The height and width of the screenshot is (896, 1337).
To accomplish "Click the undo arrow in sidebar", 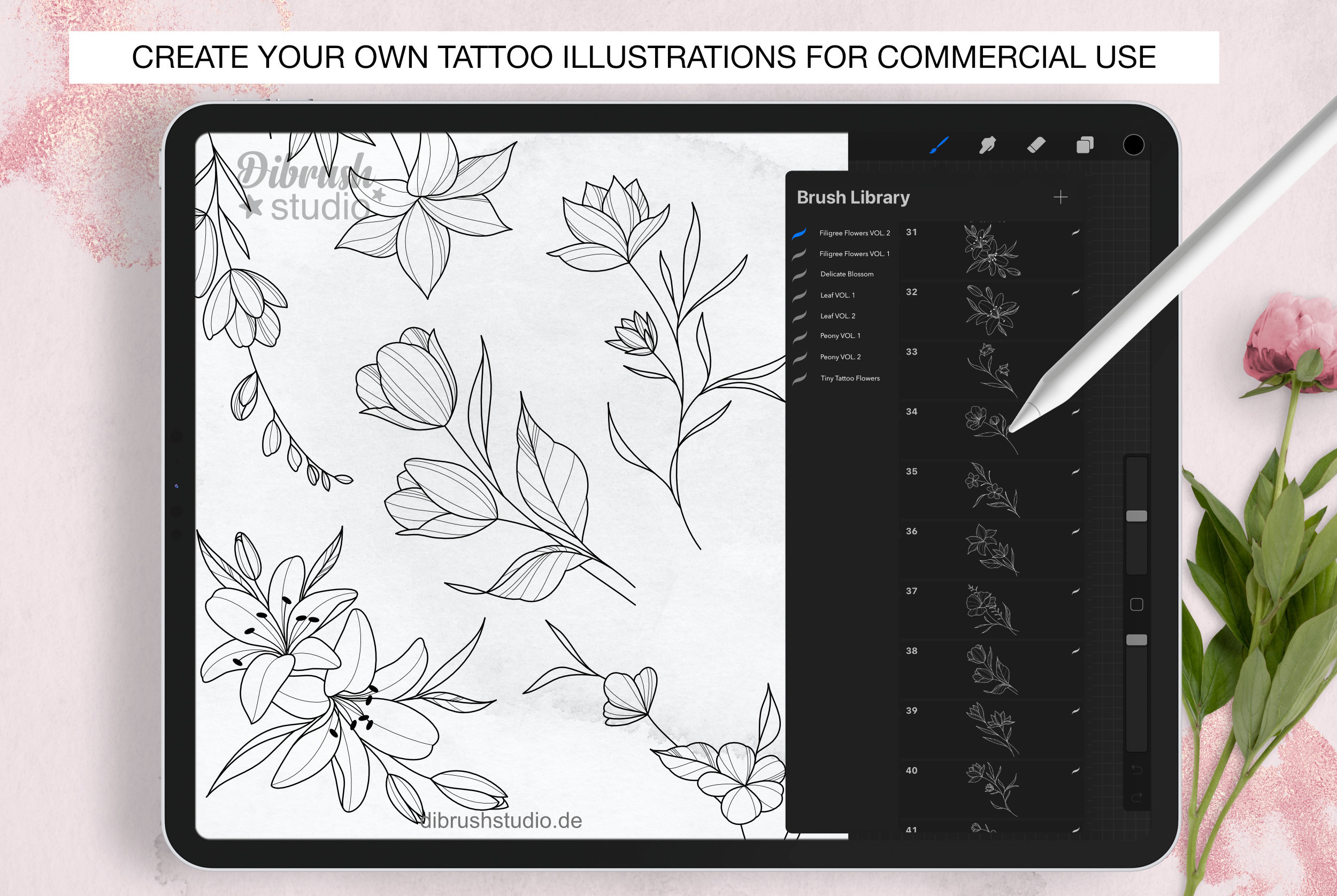I will point(1136,770).
